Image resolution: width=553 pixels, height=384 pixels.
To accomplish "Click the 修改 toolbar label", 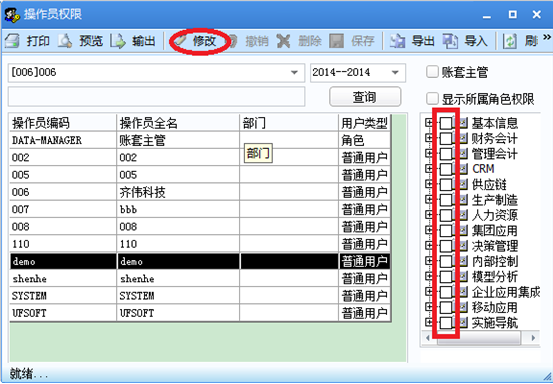I will coord(204,41).
